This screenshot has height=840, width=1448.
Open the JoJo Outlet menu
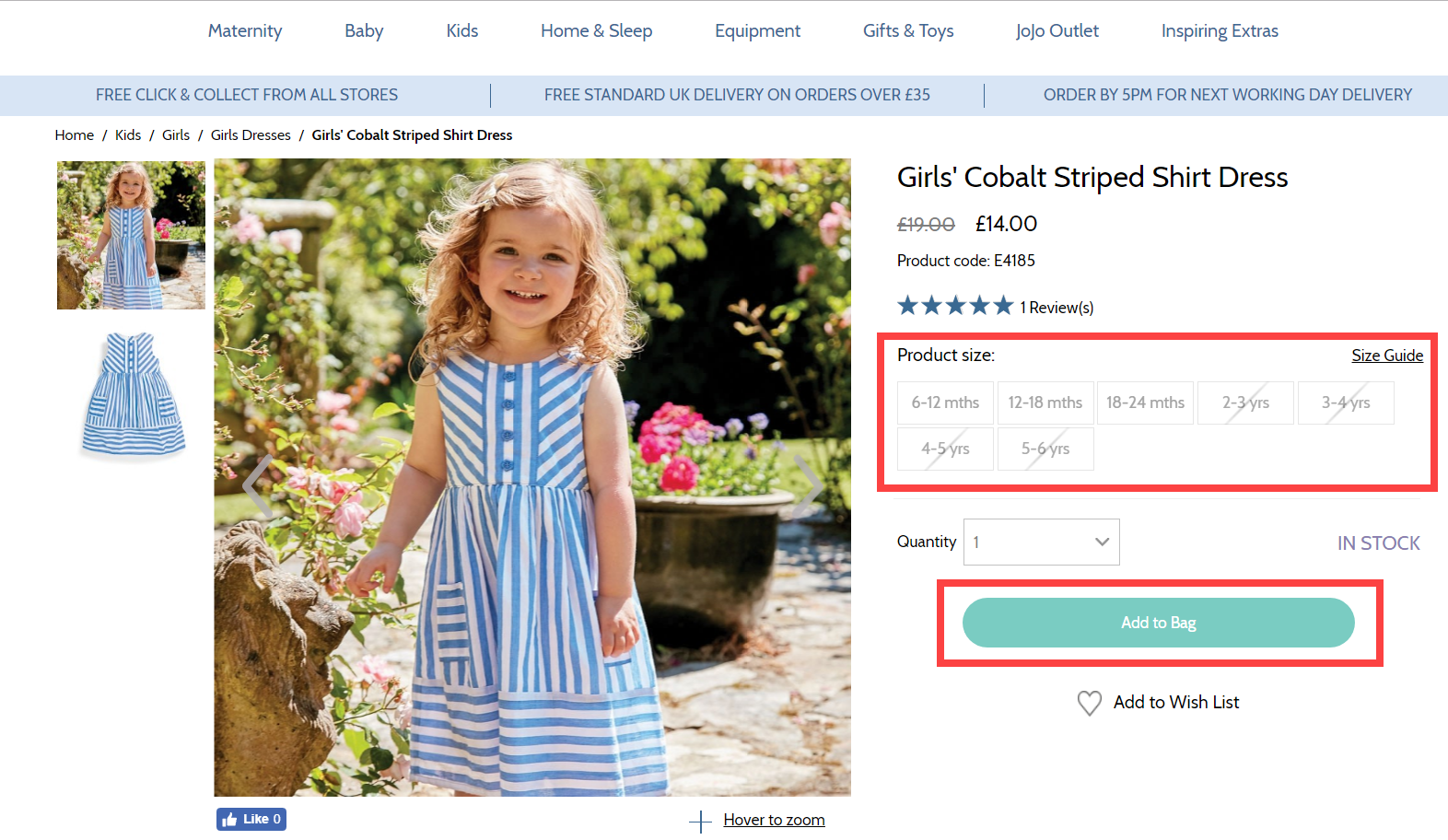click(1057, 30)
